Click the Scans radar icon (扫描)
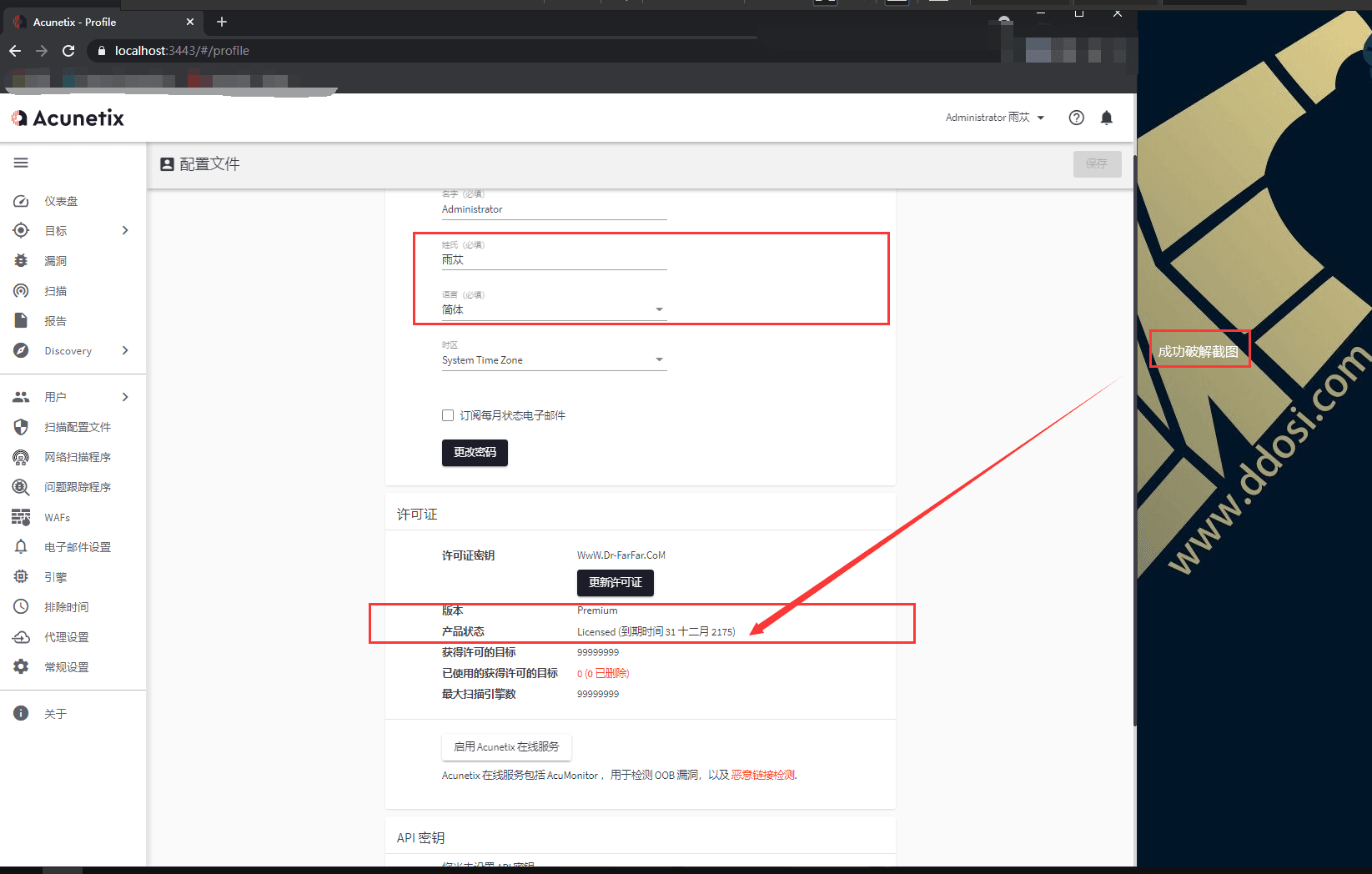 pos(21,291)
